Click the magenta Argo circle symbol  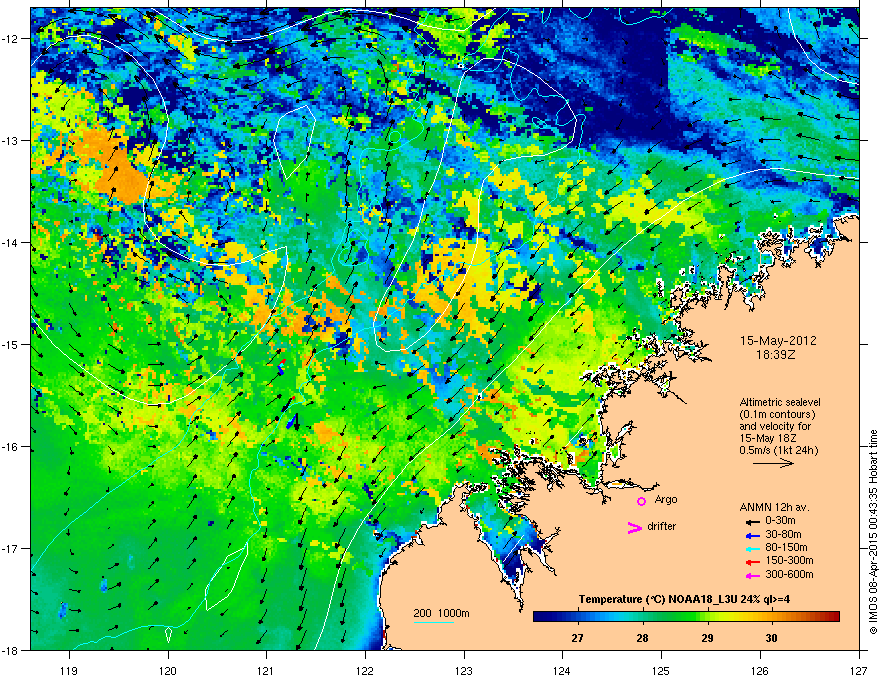click(641, 501)
